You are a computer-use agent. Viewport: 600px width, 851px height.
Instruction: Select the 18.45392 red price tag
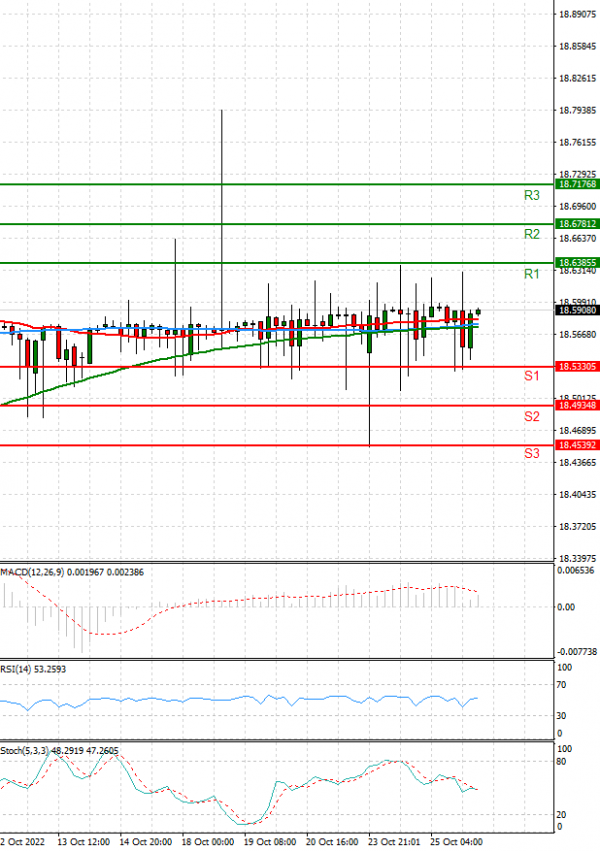coord(577,445)
